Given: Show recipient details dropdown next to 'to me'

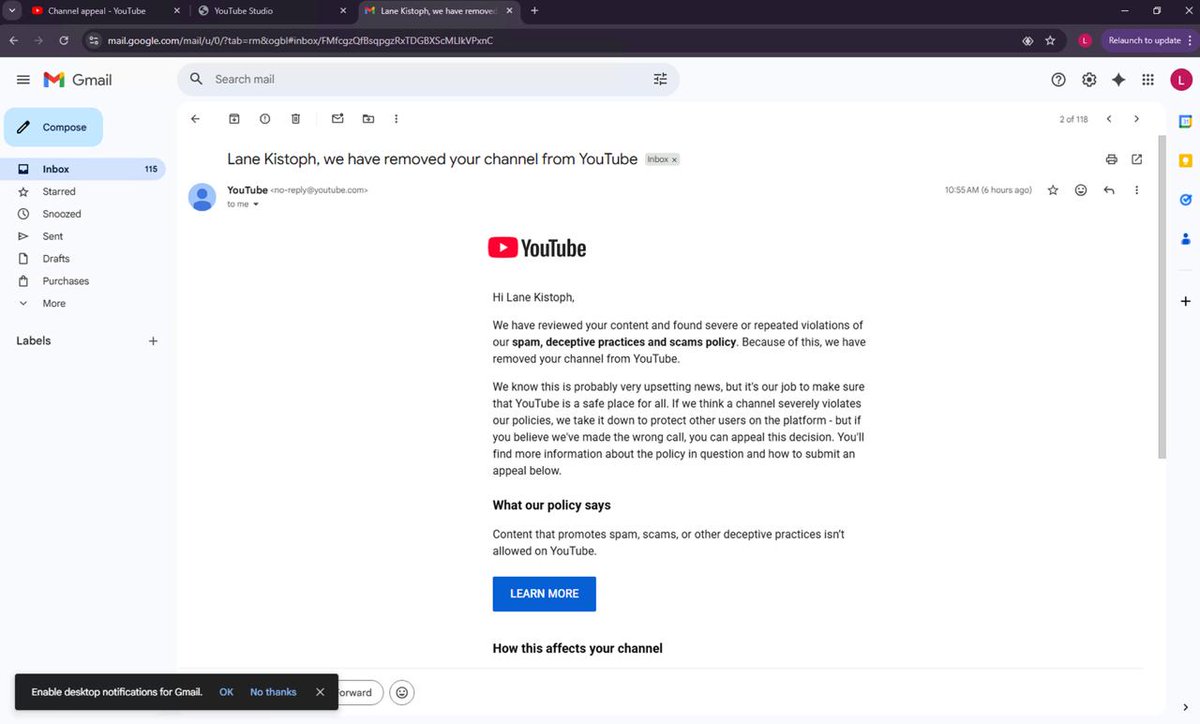Looking at the screenshot, I should 256,204.
